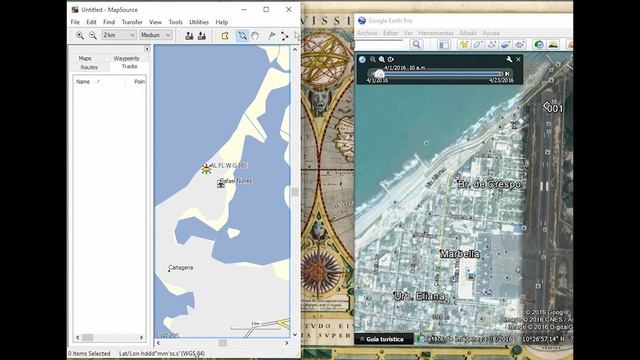This screenshot has height=360, width=640.
Task: Collapse the MapSource side panel arrow
Action: point(147,49)
